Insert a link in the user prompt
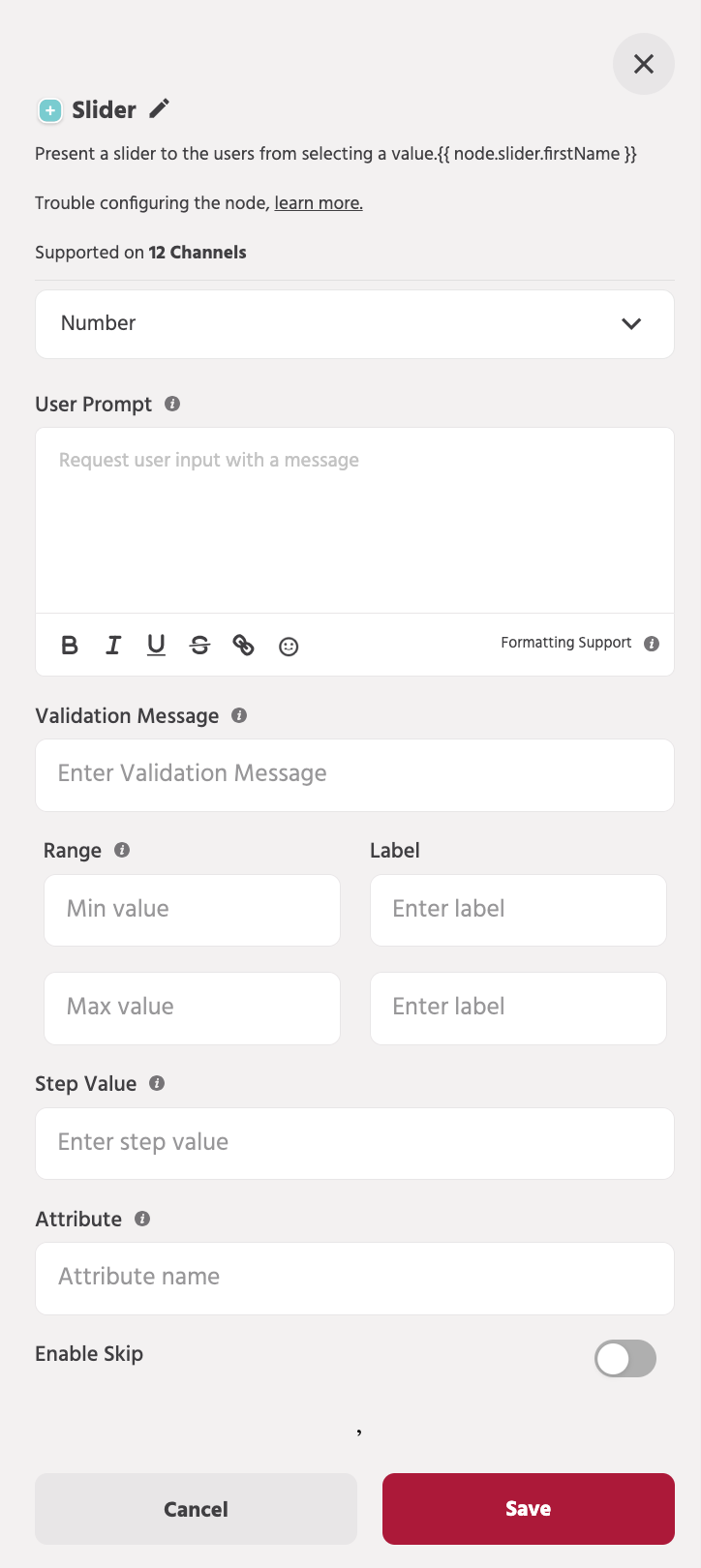Viewport: 701px width, 1568px height. tap(243, 645)
